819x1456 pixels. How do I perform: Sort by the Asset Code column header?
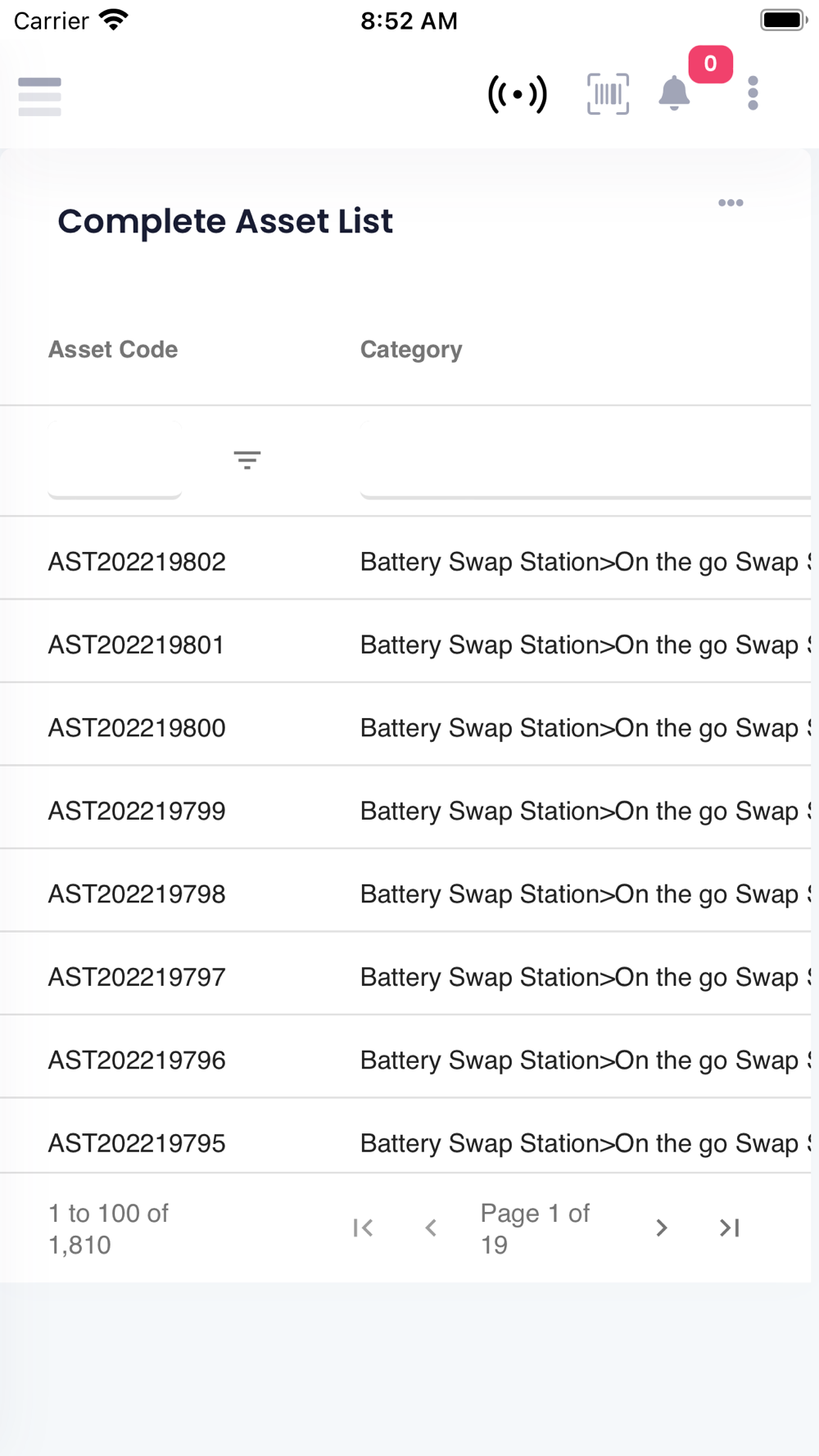(x=113, y=350)
